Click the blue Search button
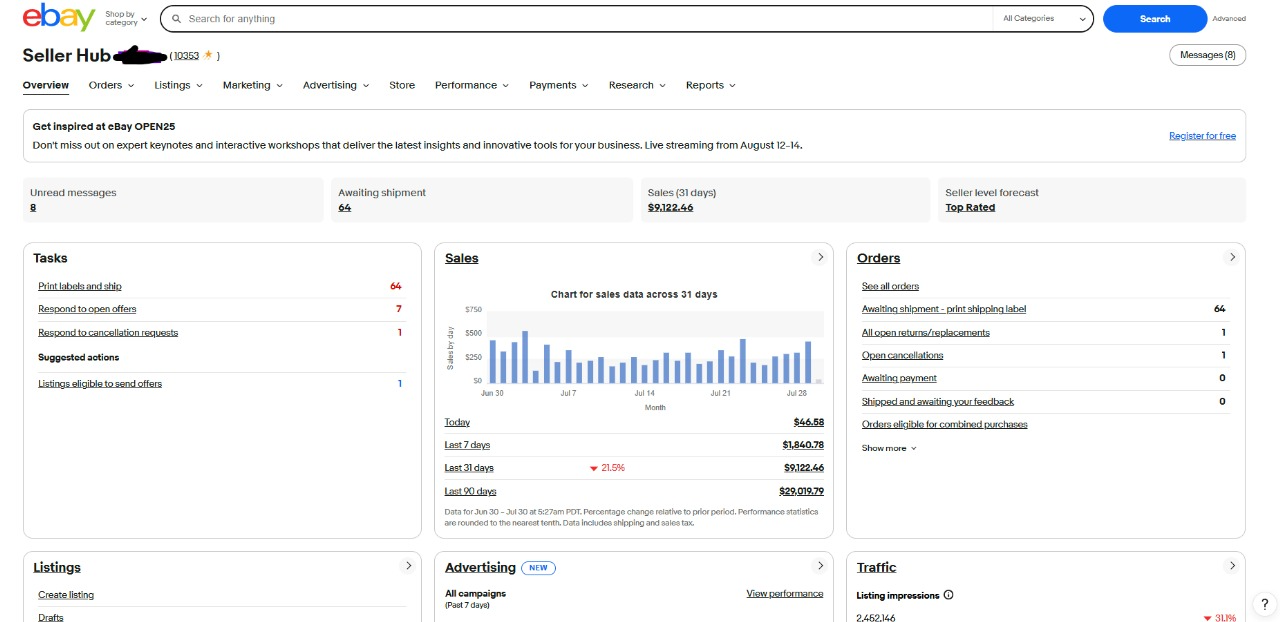Screen dimensions: 1280x622 click(1155, 19)
